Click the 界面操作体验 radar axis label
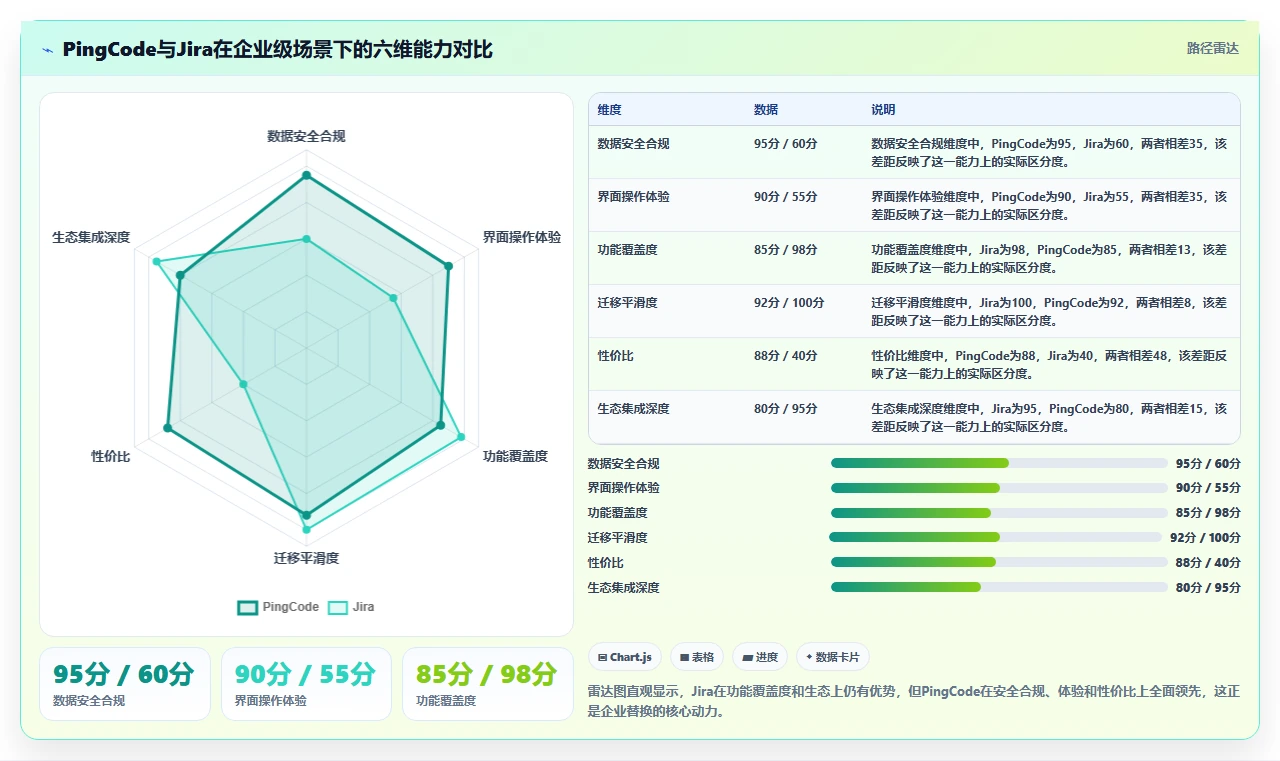The width and height of the screenshot is (1280, 761). point(522,237)
